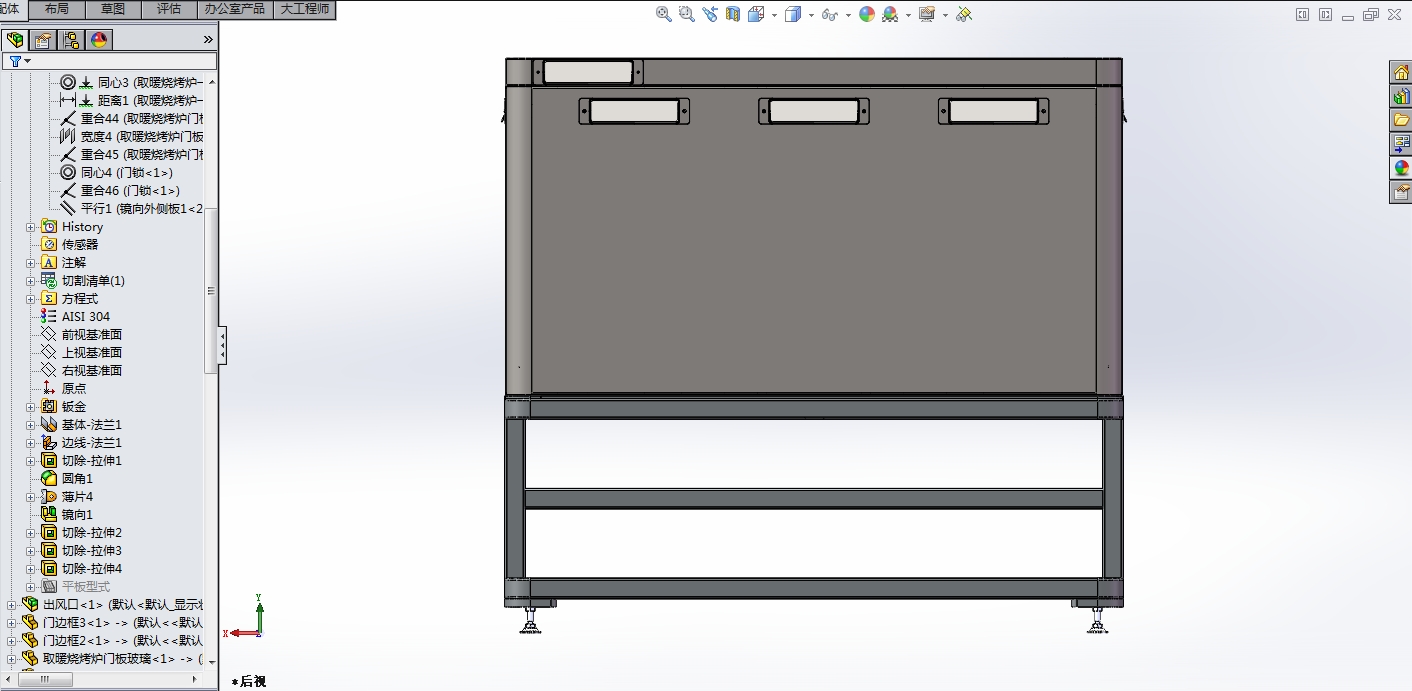Select the Zoom to Area tool
The width and height of the screenshot is (1412, 691).
[x=686, y=14]
